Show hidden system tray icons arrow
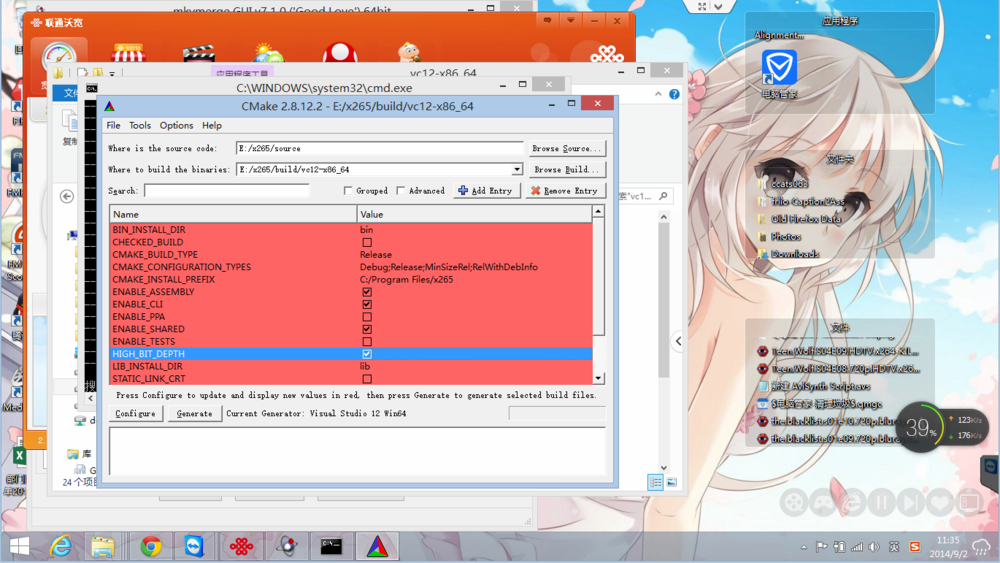The height and width of the screenshot is (563, 1000). [x=804, y=547]
